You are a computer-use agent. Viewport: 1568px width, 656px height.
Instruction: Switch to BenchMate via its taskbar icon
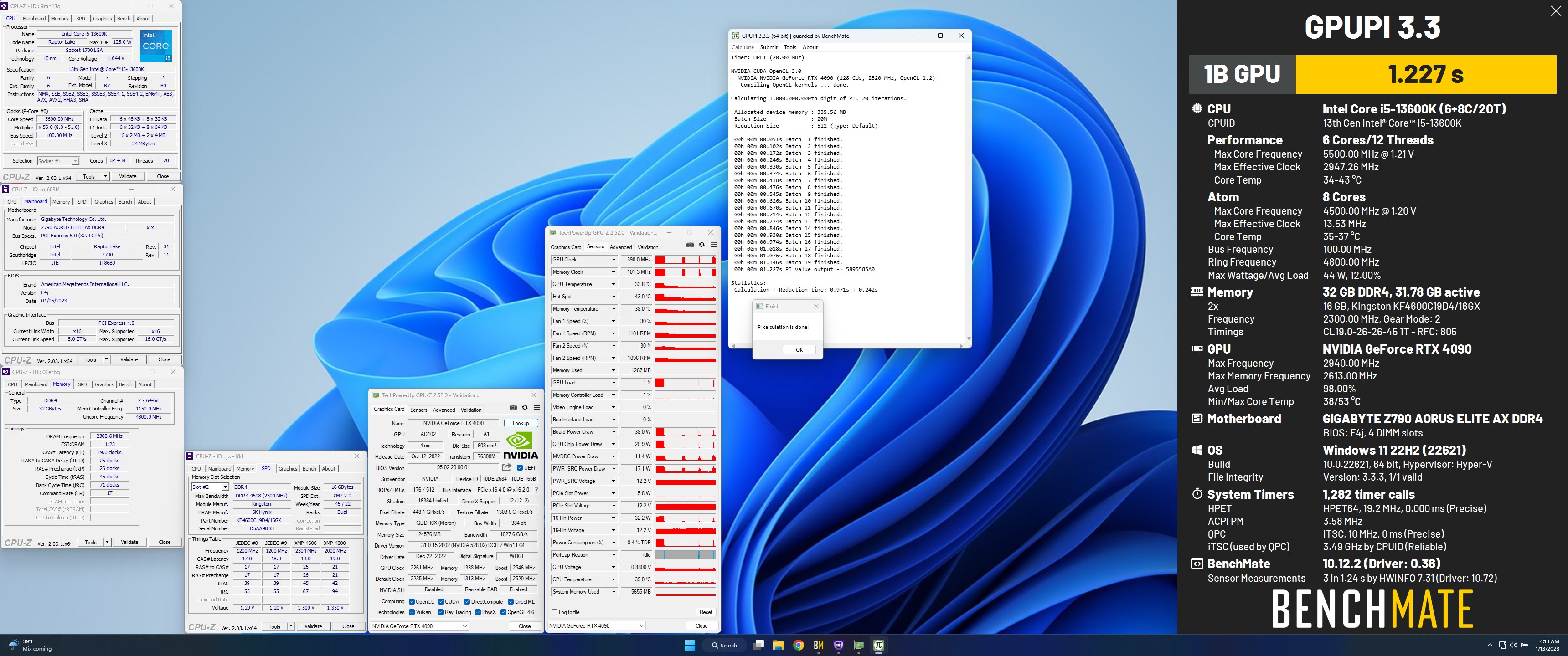(818, 645)
